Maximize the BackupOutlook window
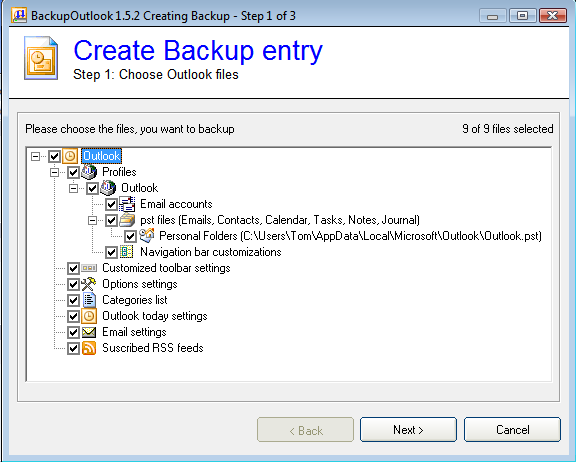 pyautogui.click(x=522, y=16)
